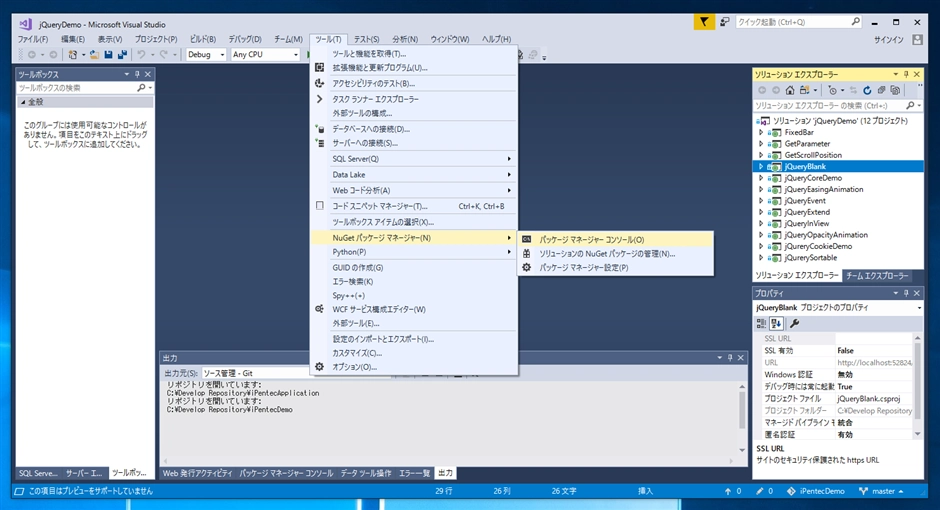Click the feedback icon beside Quick Launch
The image size is (940, 510).
(724, 22)
